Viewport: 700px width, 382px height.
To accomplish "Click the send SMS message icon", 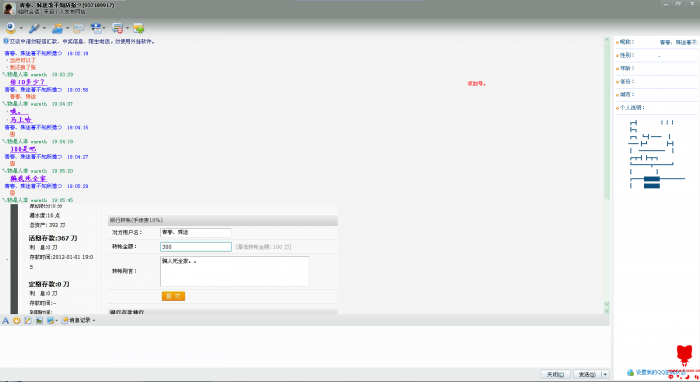I will (x=79, y=29).
